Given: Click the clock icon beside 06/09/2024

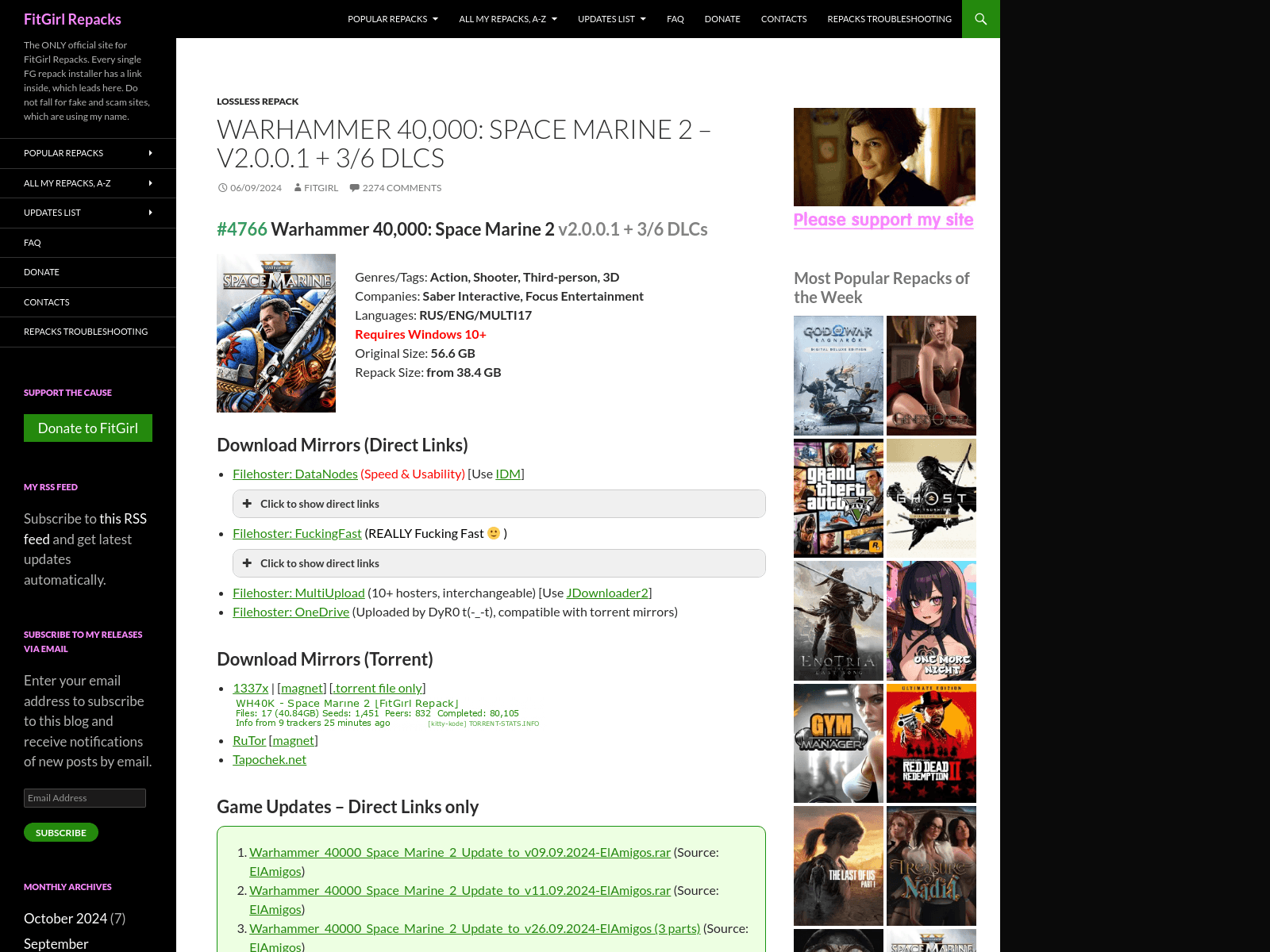Looking at the screenshot, I should click(x=222, y=188).
